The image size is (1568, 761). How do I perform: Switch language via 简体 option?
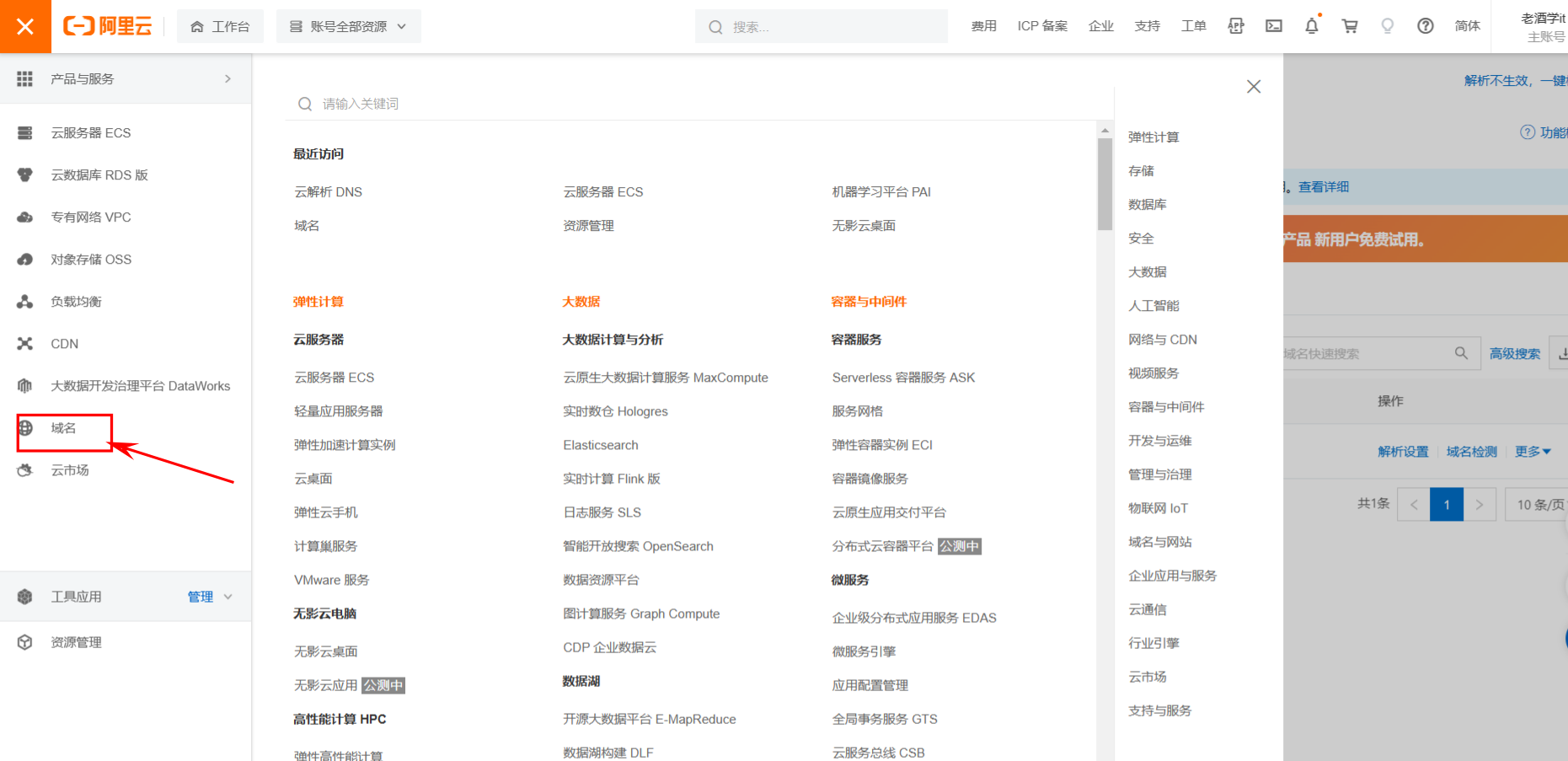[x=1467, y=26]
